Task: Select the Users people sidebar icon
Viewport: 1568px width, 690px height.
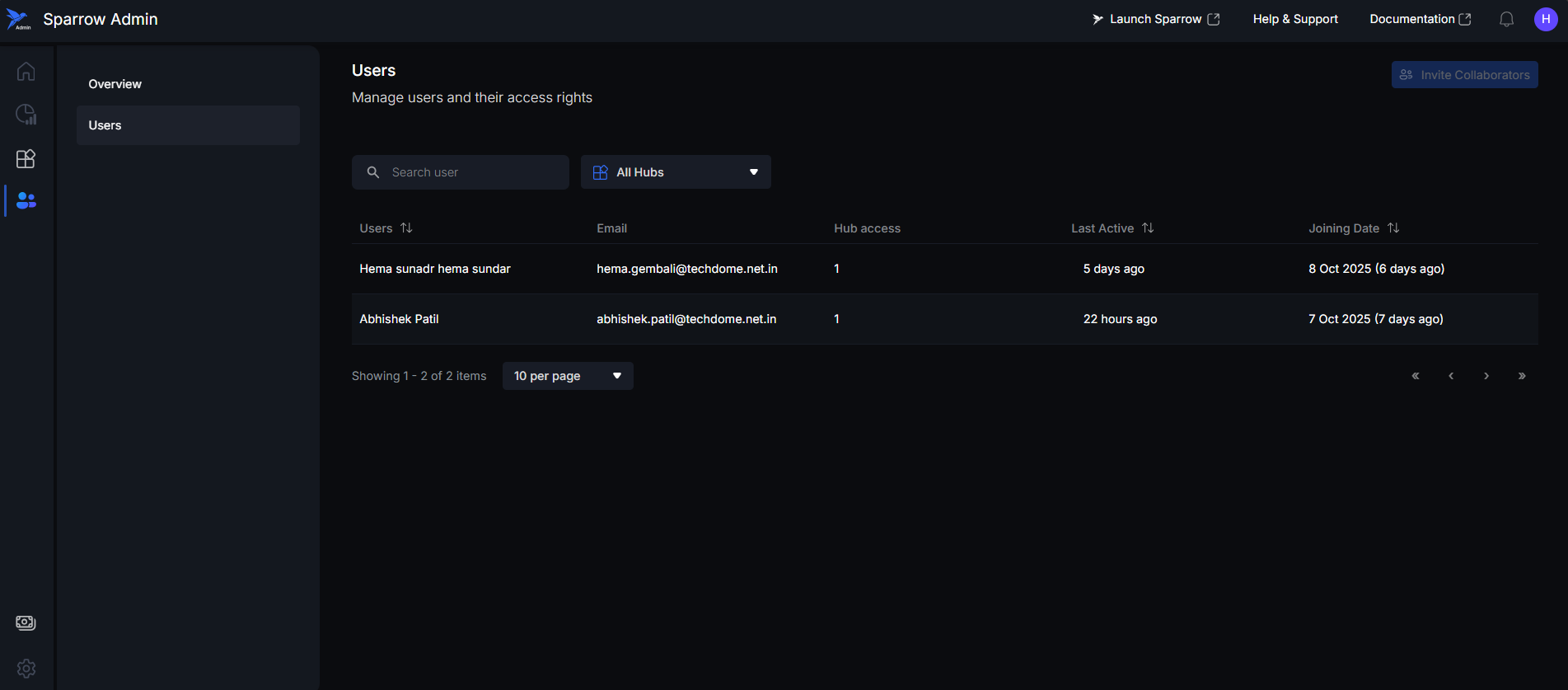Action: click(26, 200)
